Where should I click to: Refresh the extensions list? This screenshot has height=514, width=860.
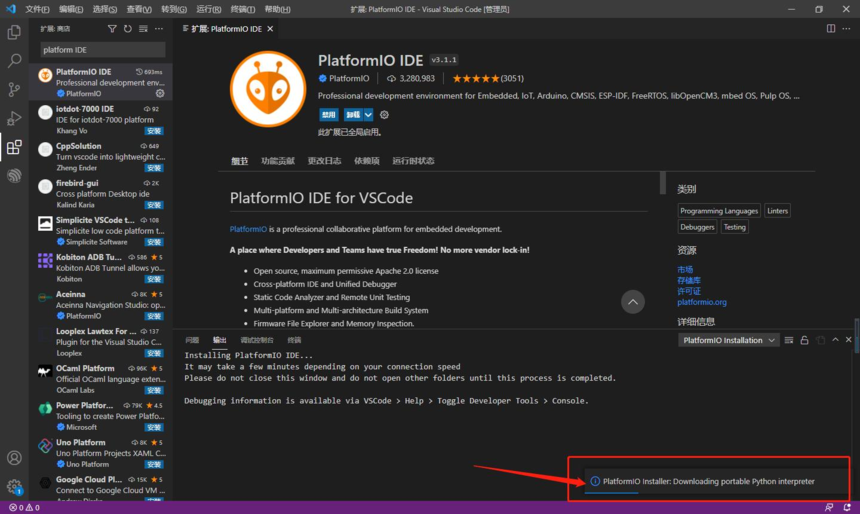(128, 29)
